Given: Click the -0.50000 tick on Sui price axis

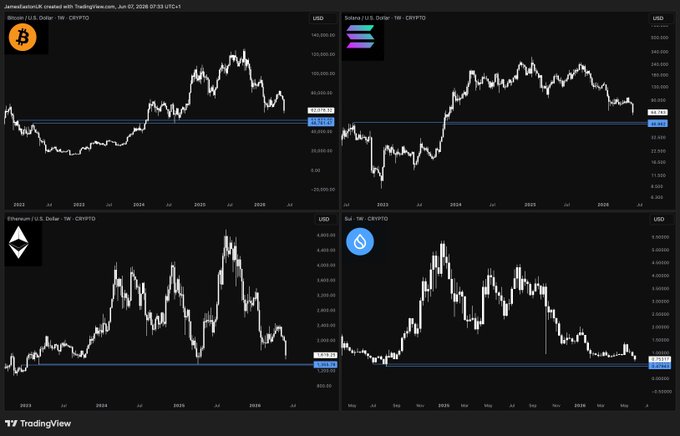Looking at the screenshot, I should 660,391.
